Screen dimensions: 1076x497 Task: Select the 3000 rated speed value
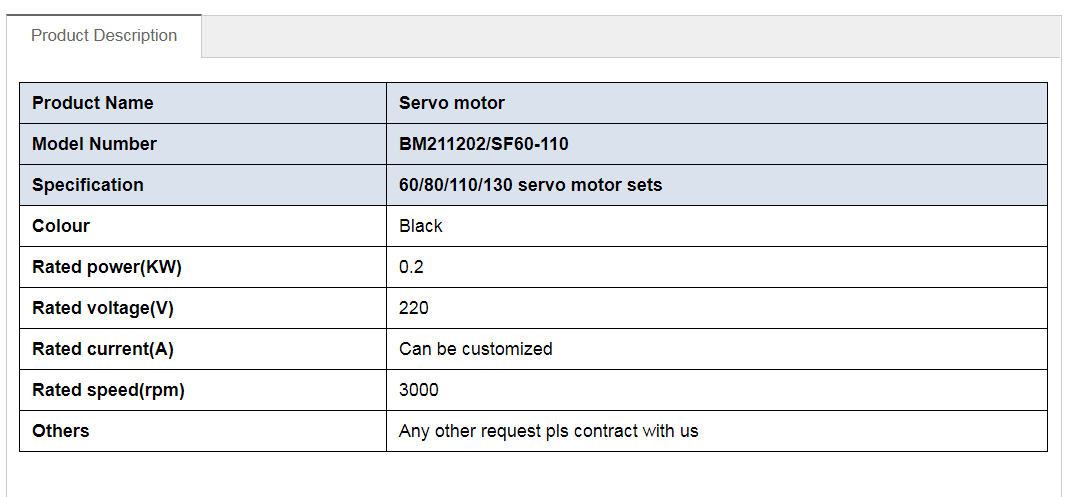pyautogui.click(x=419, y=390)
